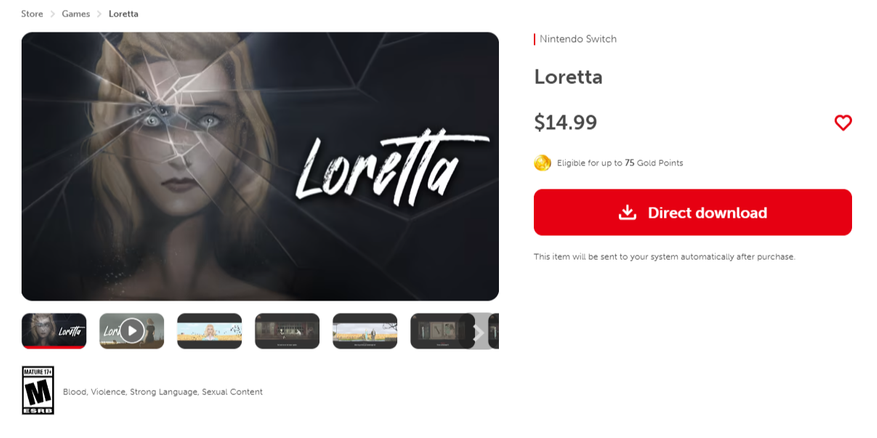The image size is (877, 438).
Task: Click the Nintendo Switch platform label
Action: [x=578, y=39]
